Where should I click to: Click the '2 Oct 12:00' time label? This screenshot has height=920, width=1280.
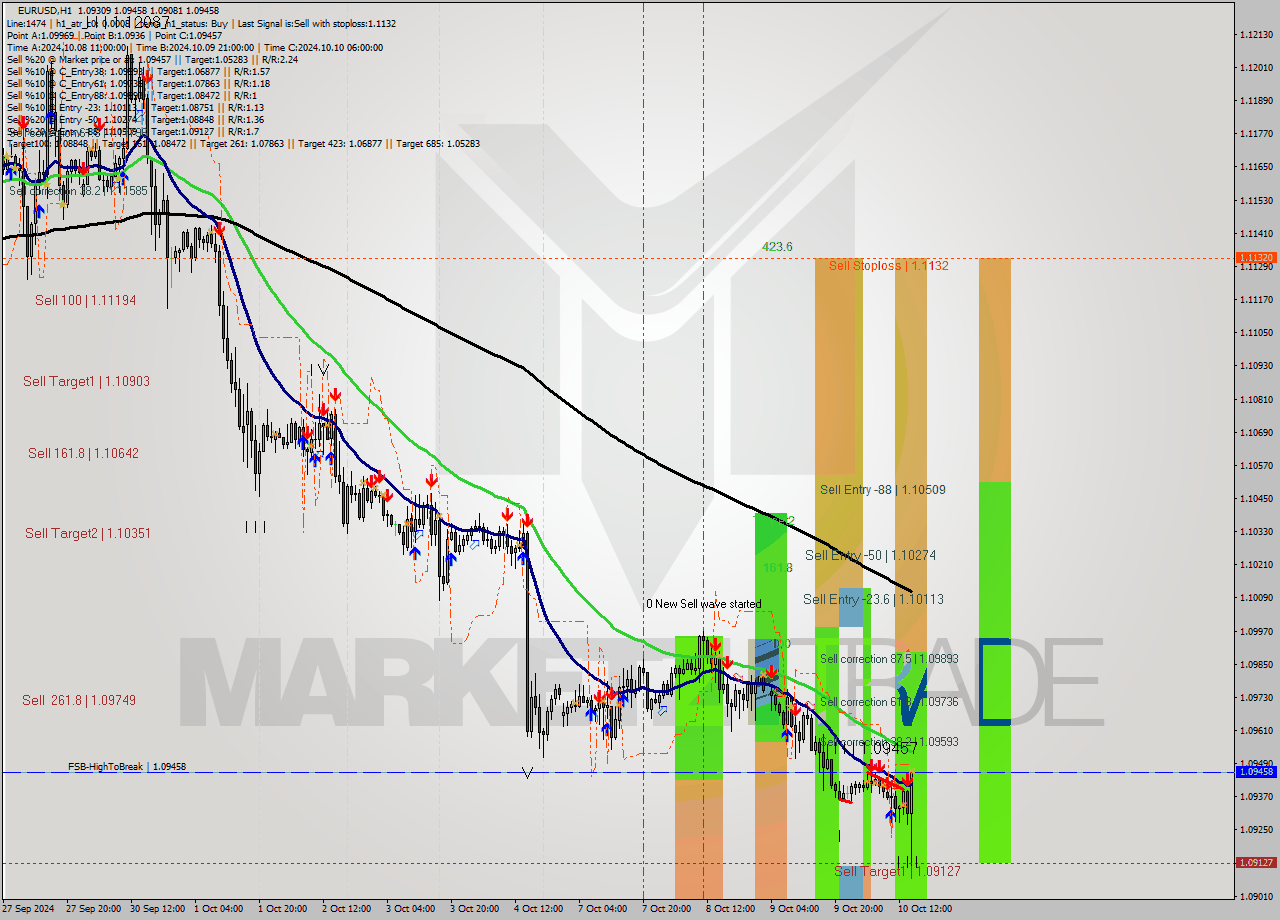(346, 909)
